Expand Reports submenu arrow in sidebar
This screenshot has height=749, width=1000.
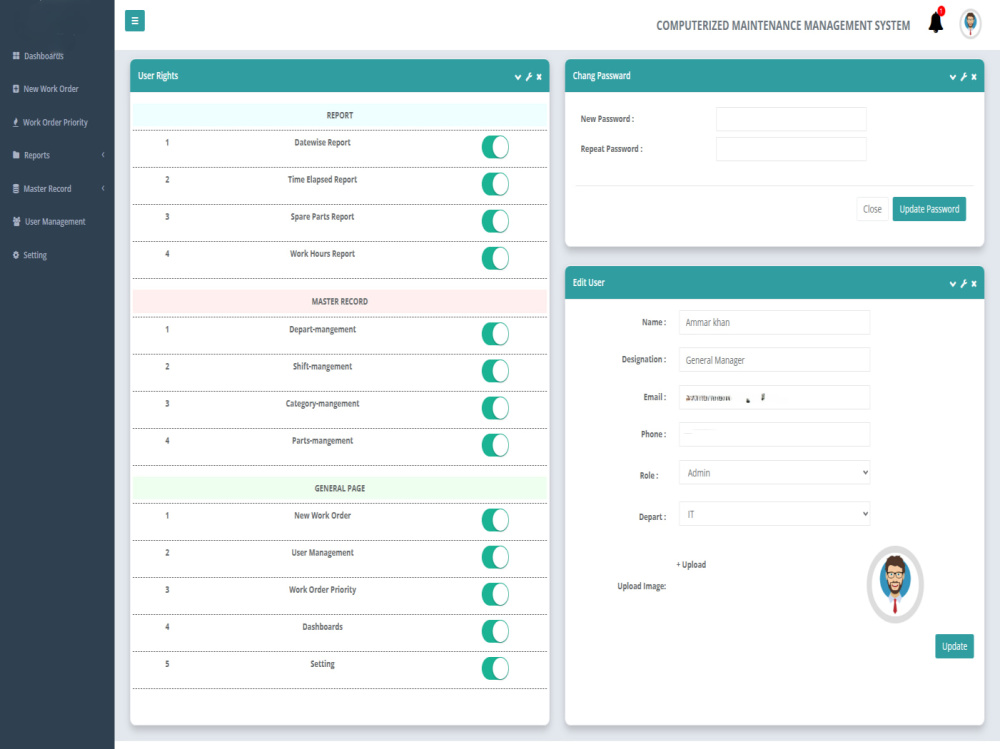[x=103, y=155]
